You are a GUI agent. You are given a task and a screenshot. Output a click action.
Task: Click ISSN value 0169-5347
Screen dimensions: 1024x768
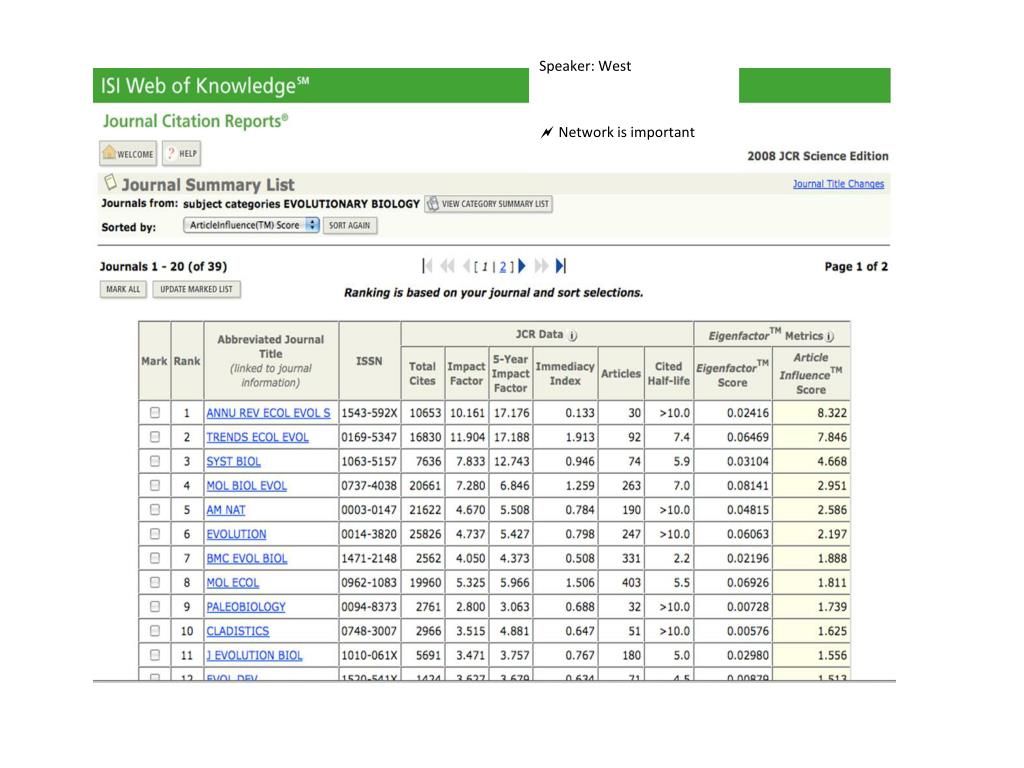click(369, 438)
